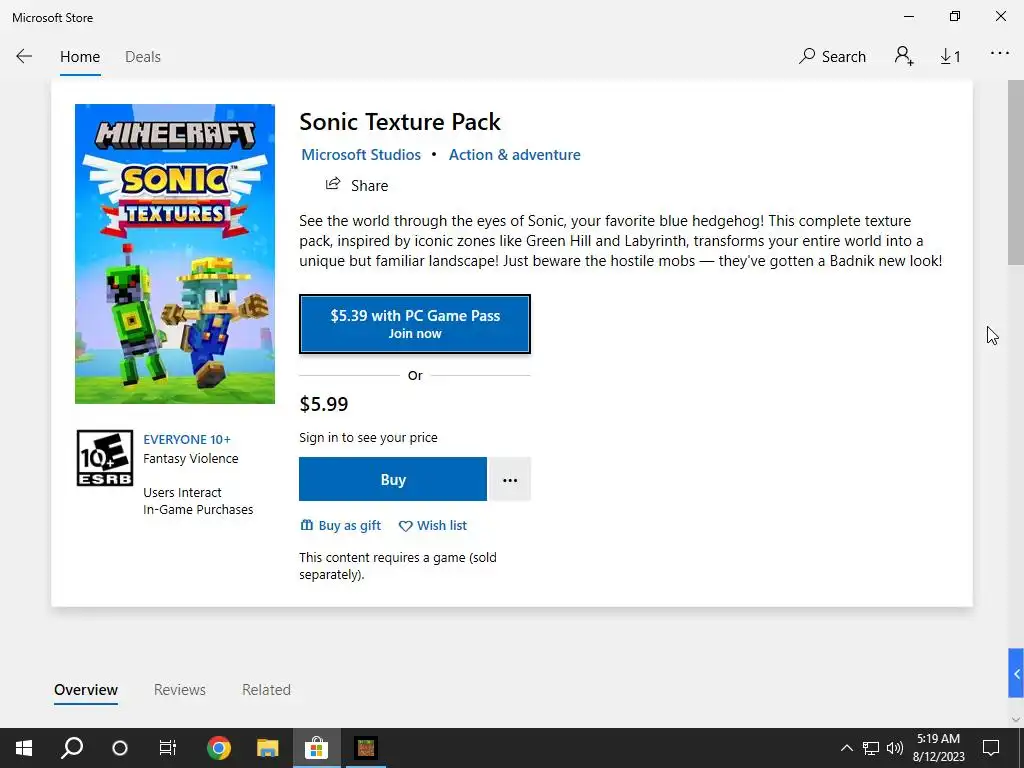
Task: Click the Buy as gift link
Action: click(x=340, y=525)
